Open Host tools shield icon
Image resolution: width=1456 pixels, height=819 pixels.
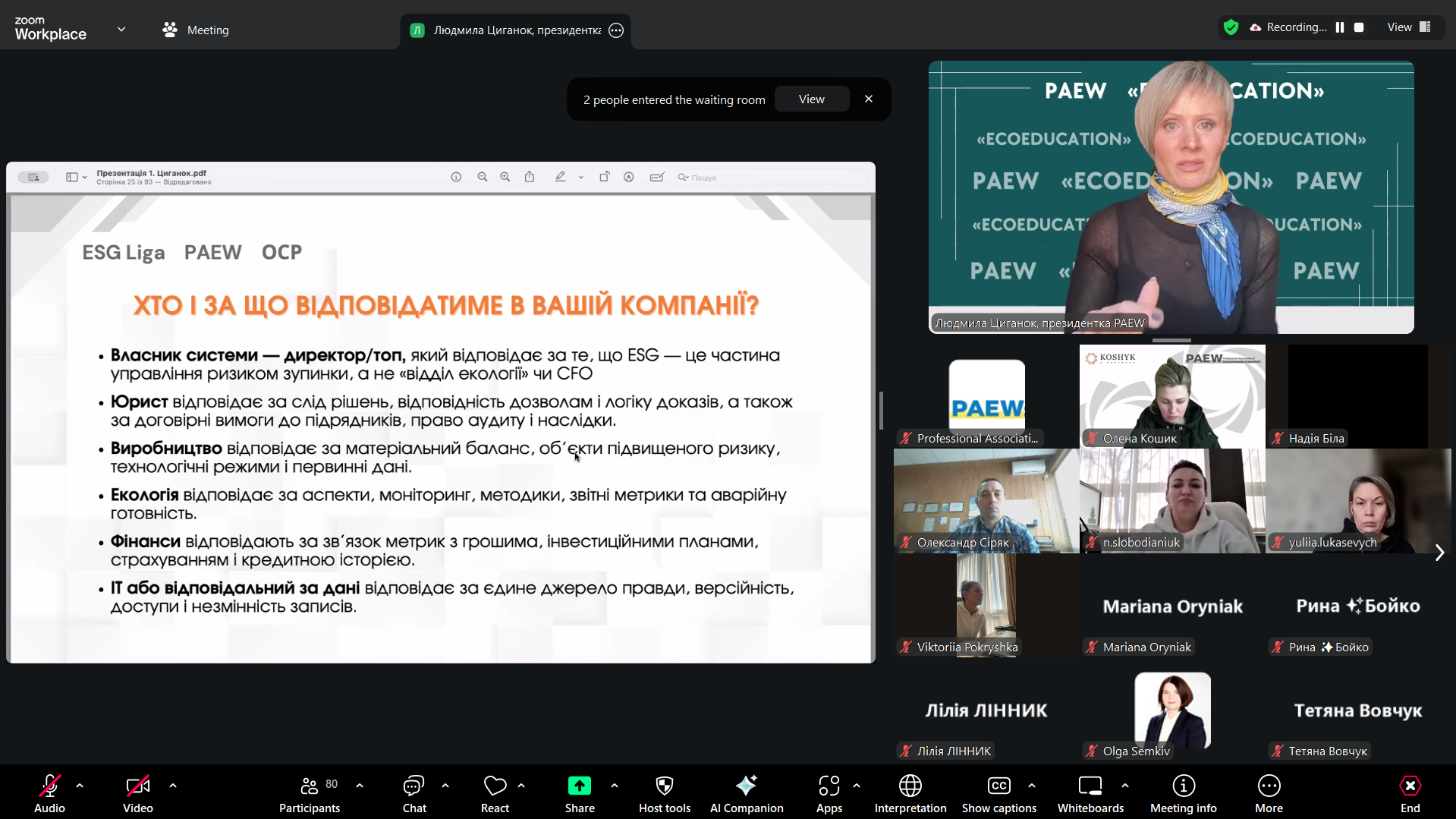664,786
